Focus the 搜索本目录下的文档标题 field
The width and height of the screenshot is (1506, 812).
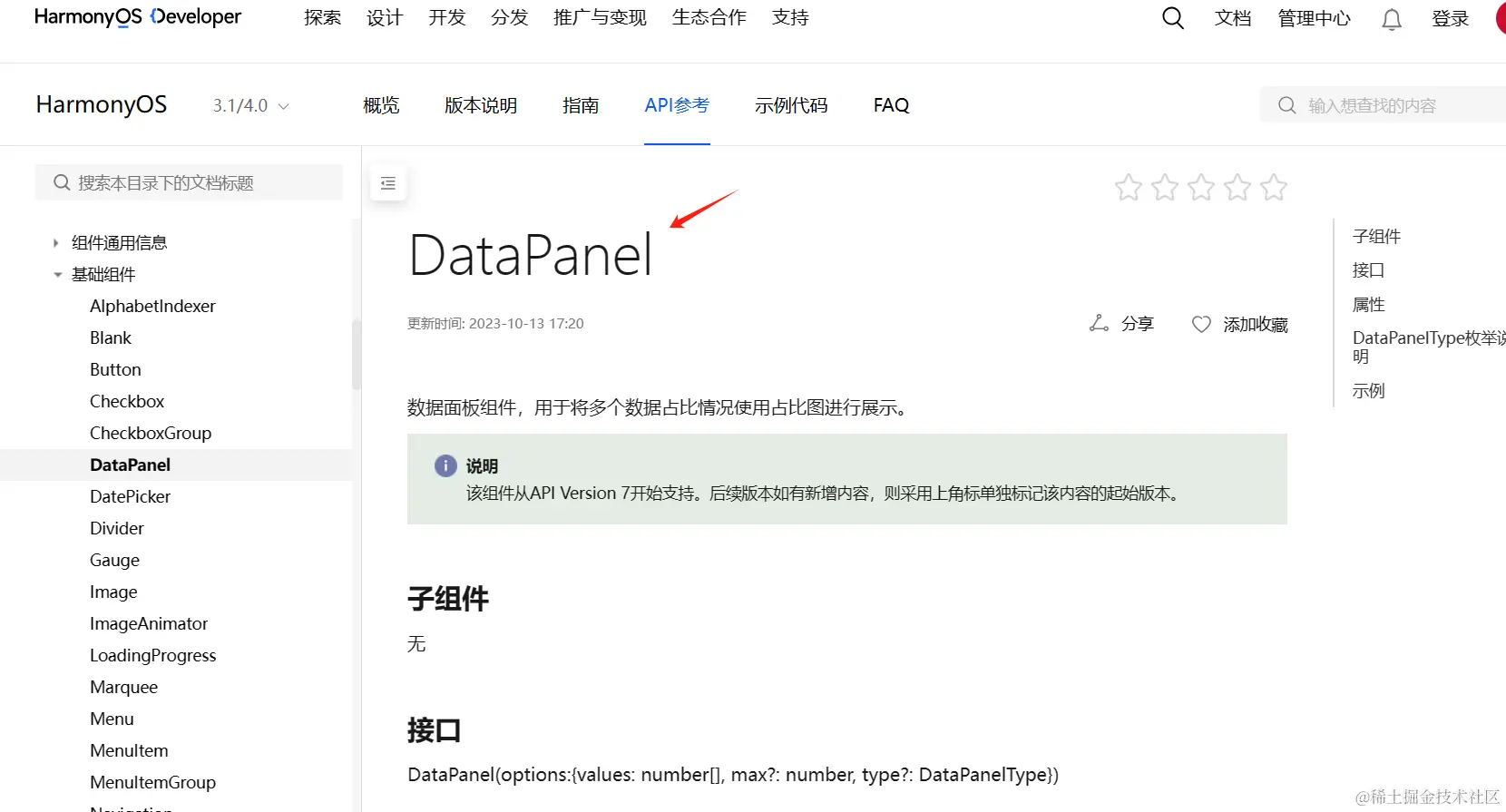pos(189,182)
